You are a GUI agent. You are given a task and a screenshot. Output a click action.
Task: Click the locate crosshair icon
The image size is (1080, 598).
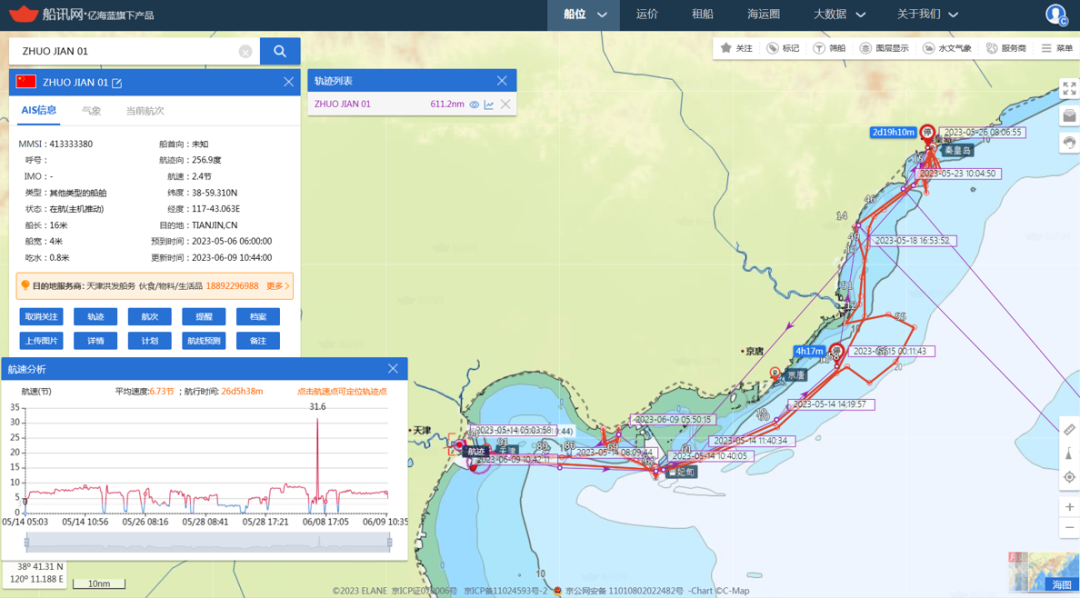(1069, 477)
